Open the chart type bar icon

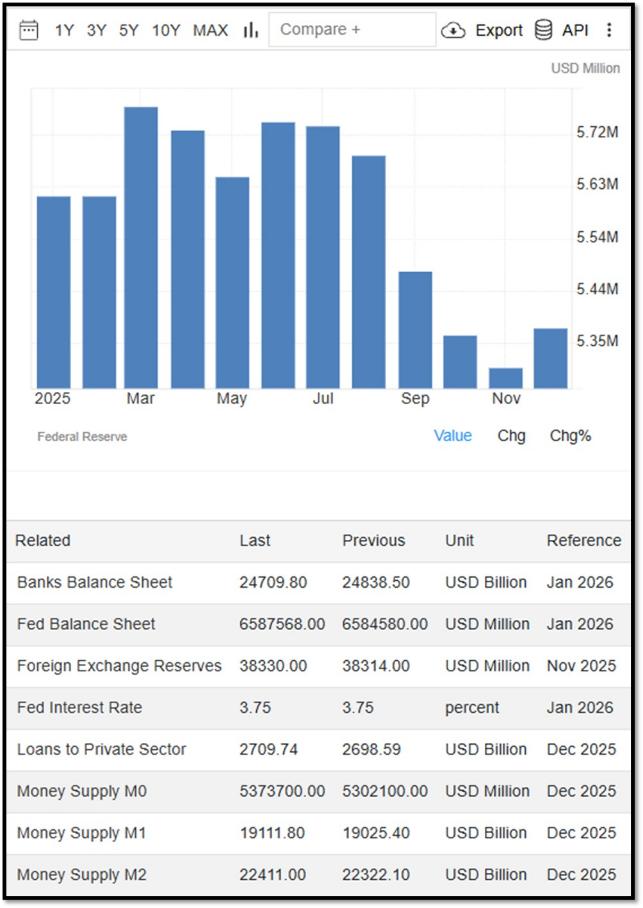pos(250,30)
